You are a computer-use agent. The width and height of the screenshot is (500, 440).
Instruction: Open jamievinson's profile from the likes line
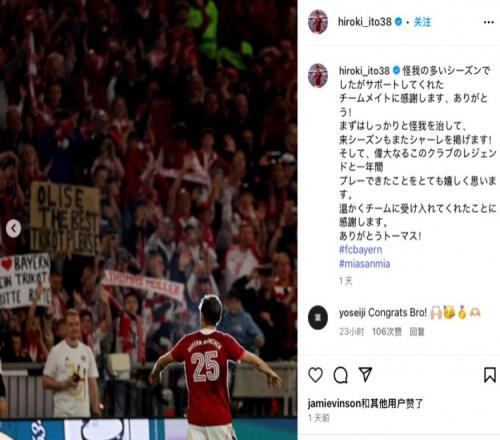click(334, 404)
